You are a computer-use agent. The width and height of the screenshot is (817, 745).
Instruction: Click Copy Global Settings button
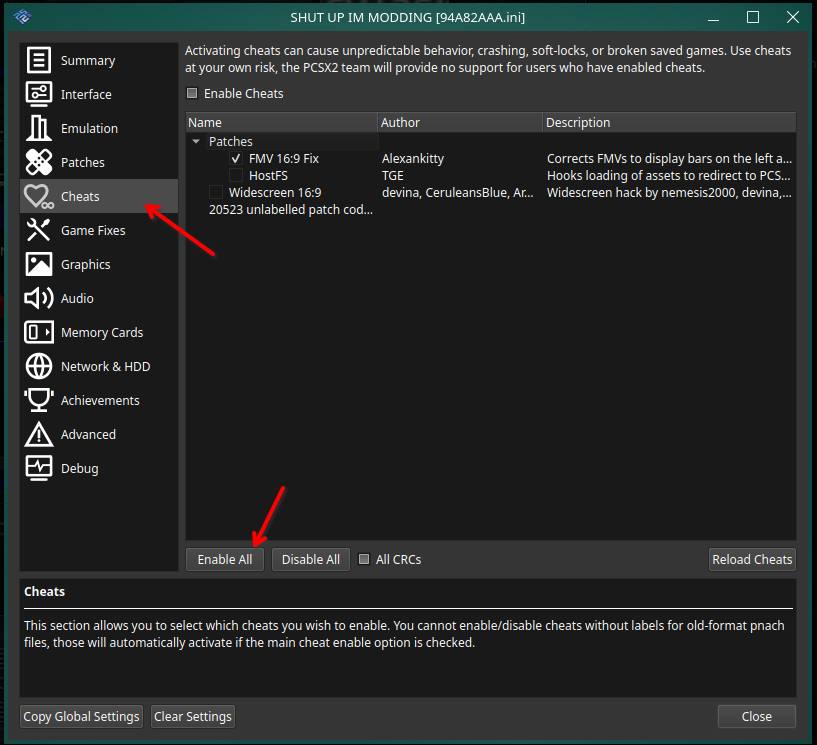click(81, 716)
